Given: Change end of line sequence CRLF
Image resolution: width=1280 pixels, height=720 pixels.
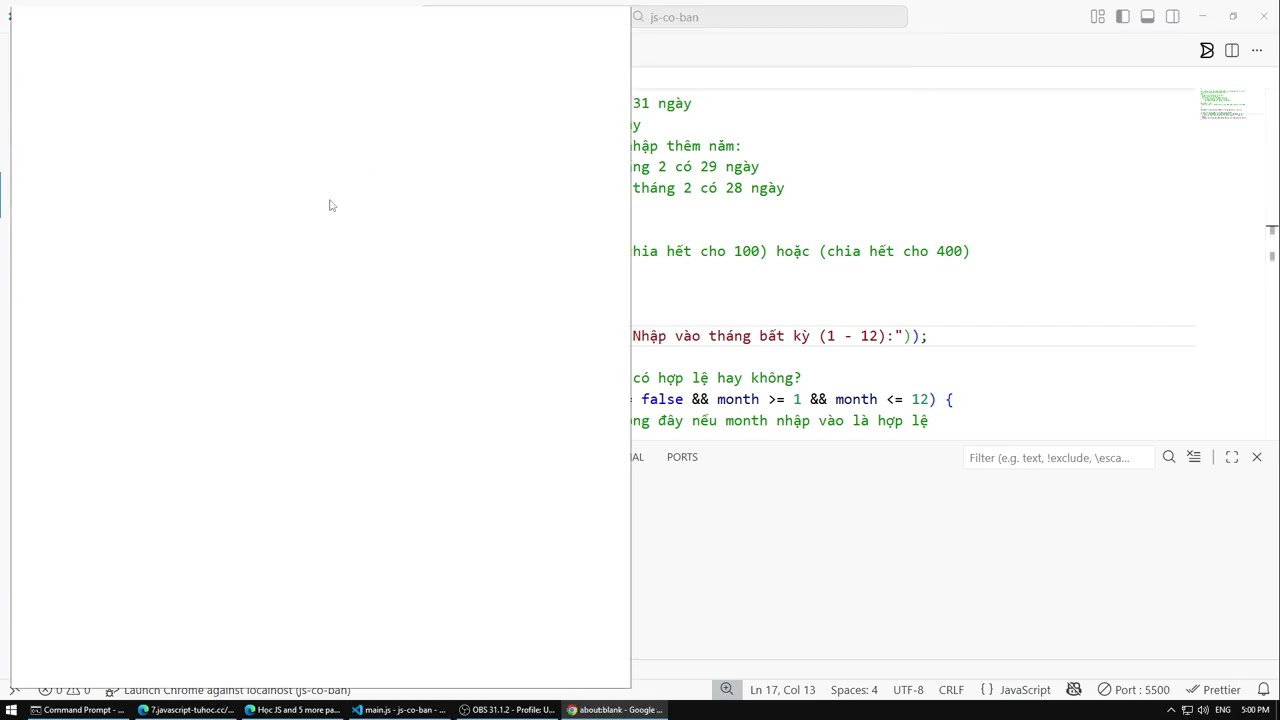Looking at the screenshot, I should point(951,690).
